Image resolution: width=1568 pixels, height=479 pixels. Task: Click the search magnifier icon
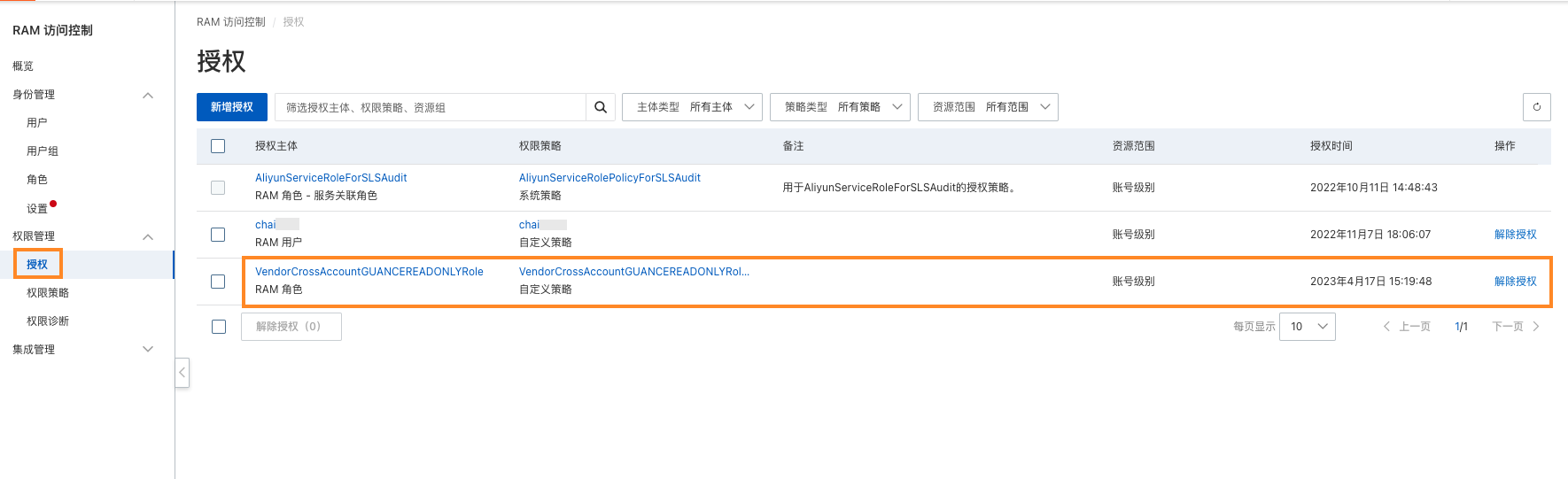point(601,107)
